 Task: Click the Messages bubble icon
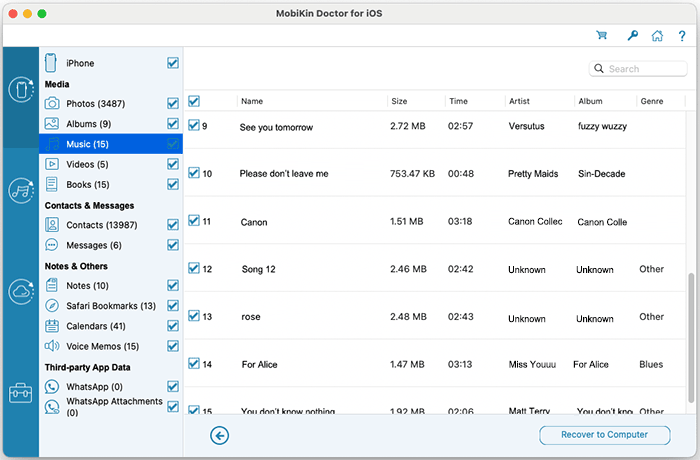click(x=52, y=245)
